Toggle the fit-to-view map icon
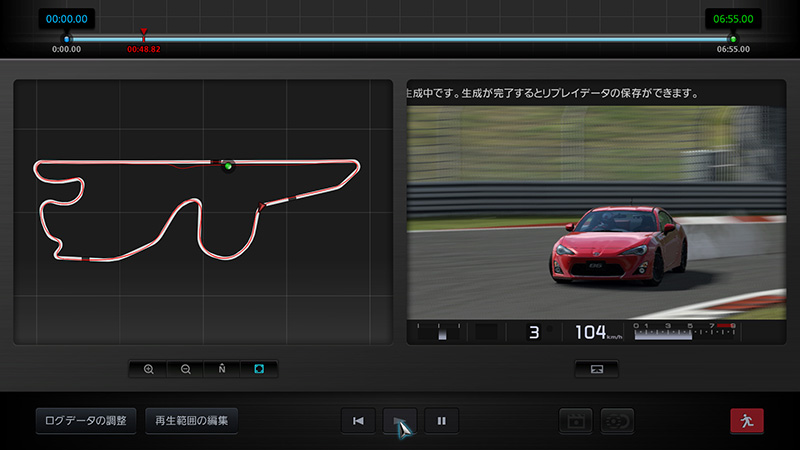Viewport: 800px width, 450px height. click(x=259, y=369)
